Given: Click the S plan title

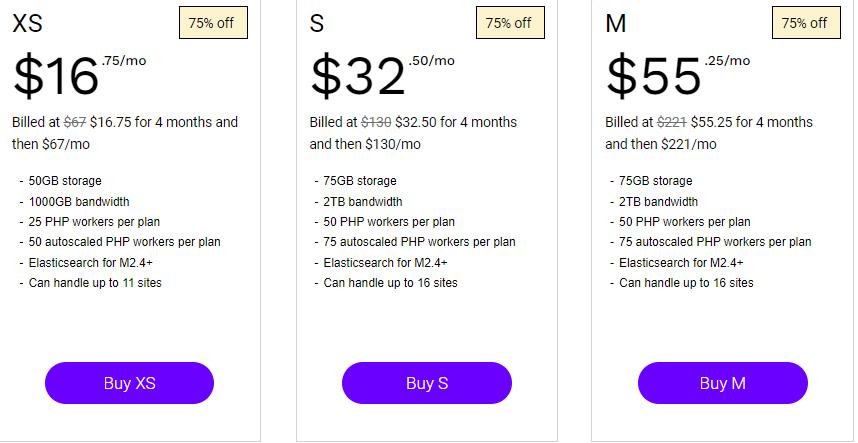Looking at the screenshot, I should [317, 25].
